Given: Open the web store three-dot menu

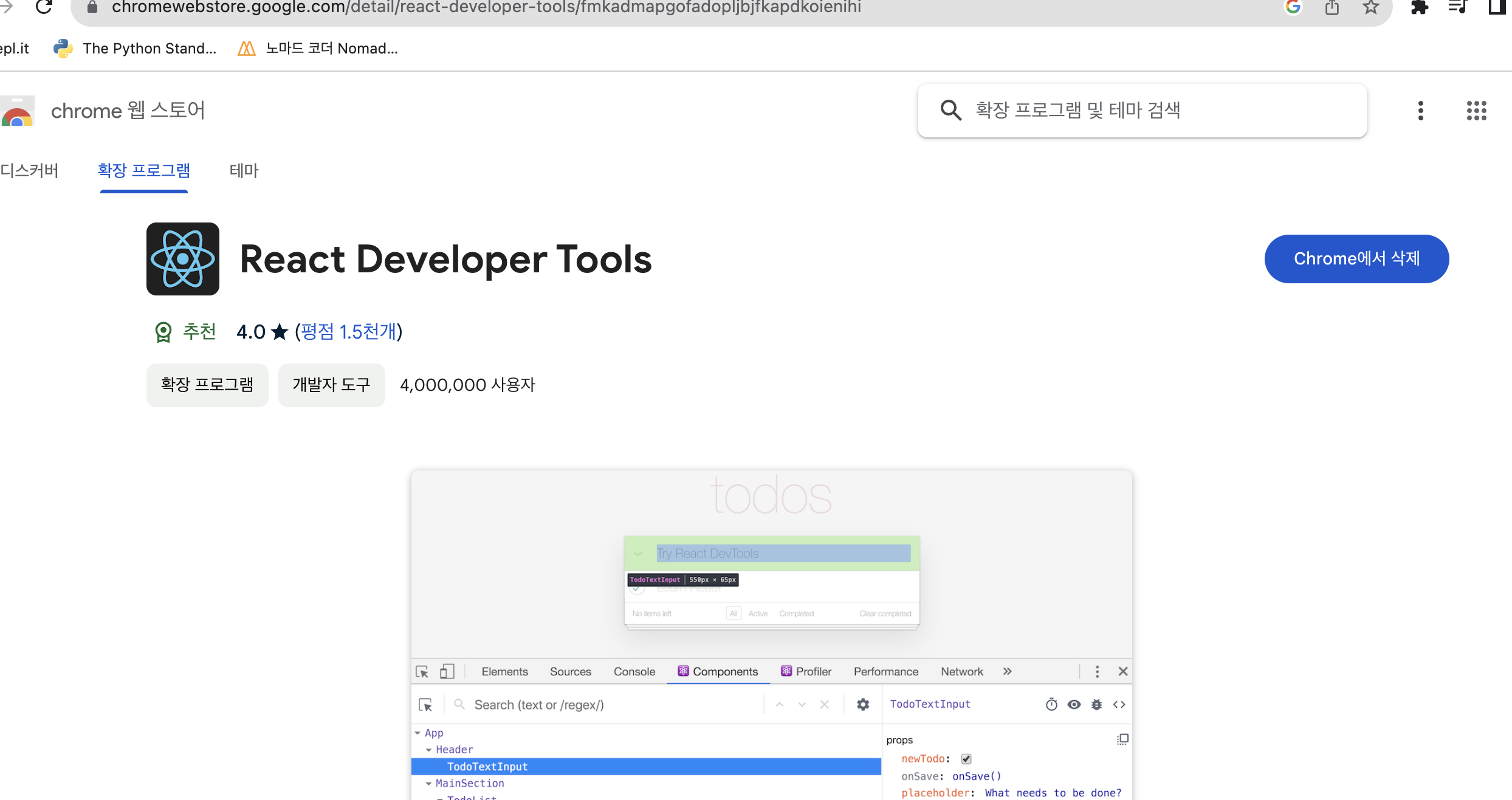Looking at the screenshot, I should (1420, 111).
